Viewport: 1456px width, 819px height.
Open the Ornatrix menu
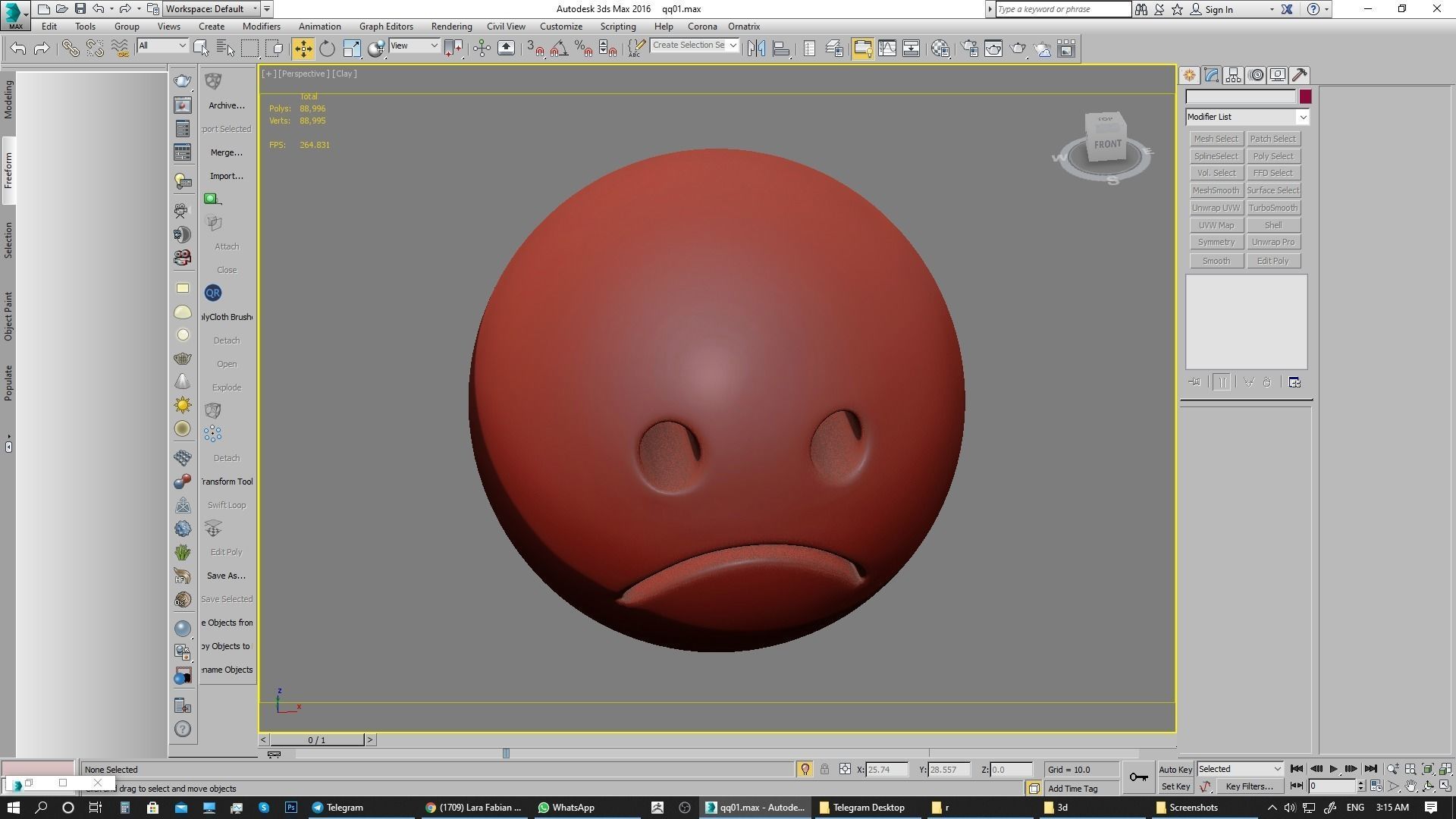(x=744, y=27)
